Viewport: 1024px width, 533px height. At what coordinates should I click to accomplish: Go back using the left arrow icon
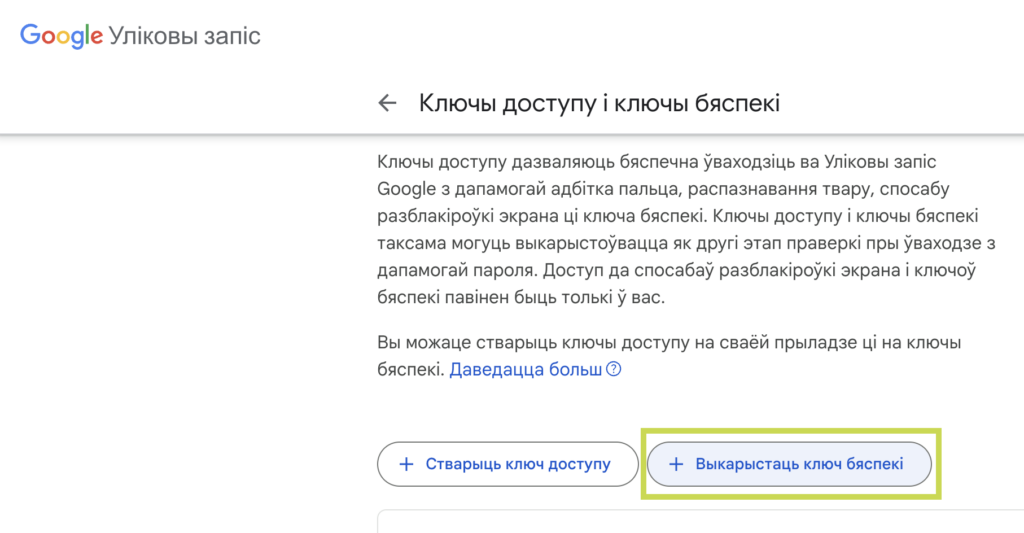[387, 103]
